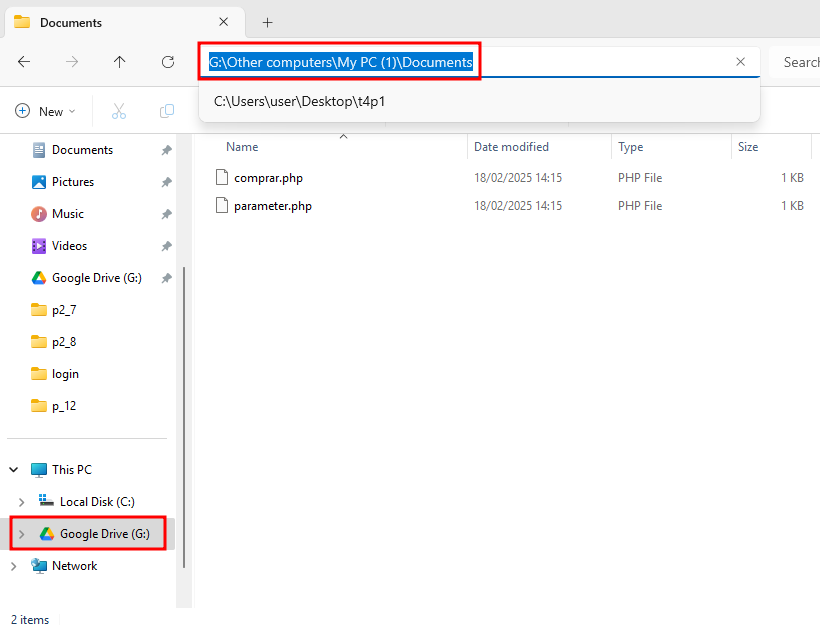Click the pin icon beside Music
This screenshot has width=820, height=626.
(x=166, y=214)
